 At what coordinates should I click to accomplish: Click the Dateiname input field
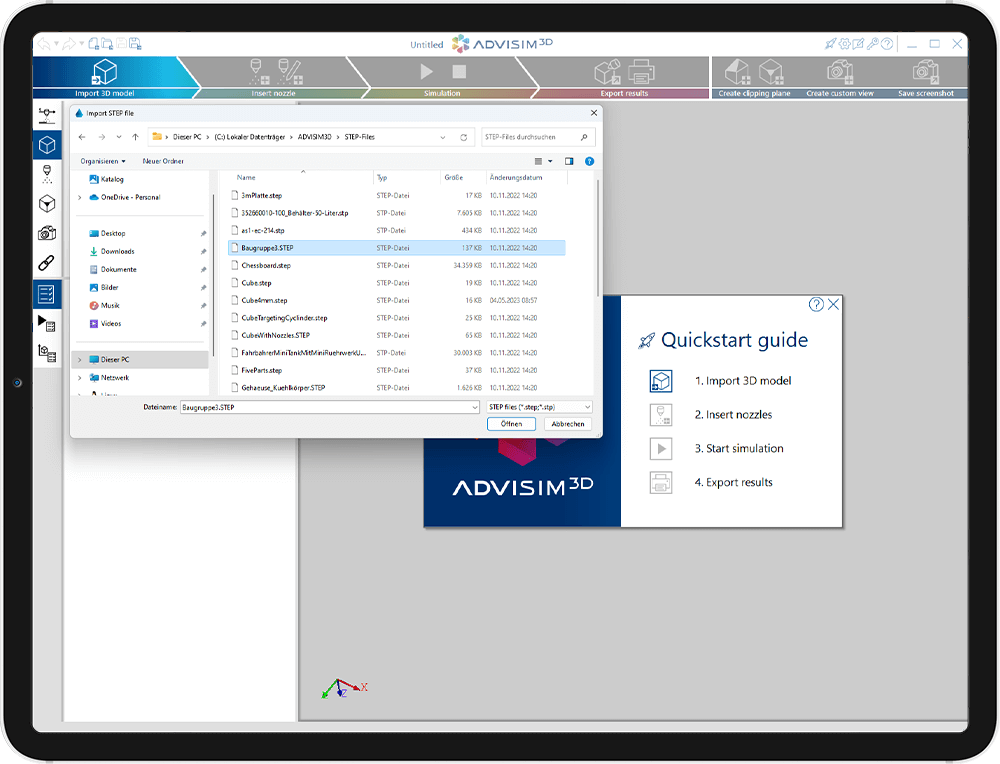[x=330, y=407]
